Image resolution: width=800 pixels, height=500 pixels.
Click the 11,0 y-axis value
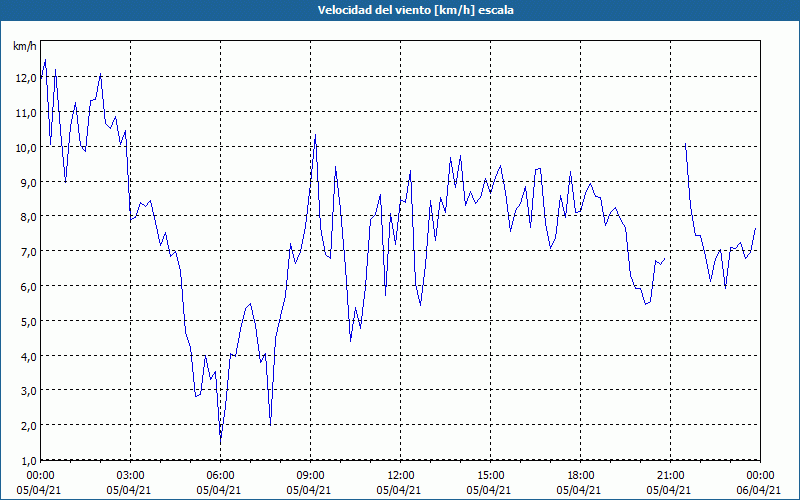[26, 113]
